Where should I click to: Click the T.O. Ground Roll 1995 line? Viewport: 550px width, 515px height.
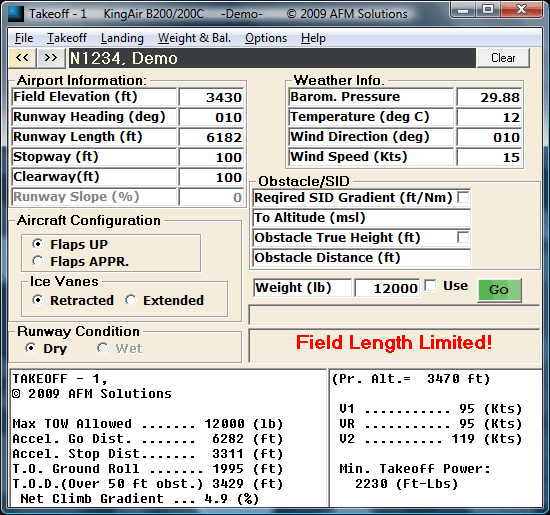(x=148, y=469)
